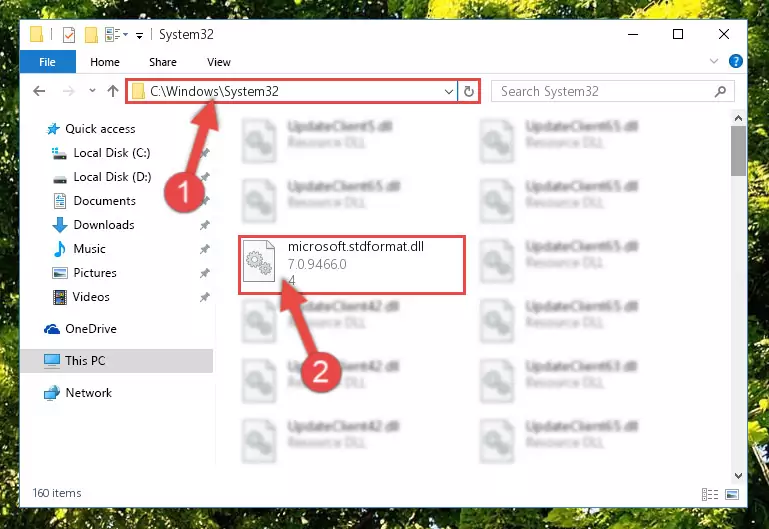Refresh the System32 folder

(x=469, y=91)
